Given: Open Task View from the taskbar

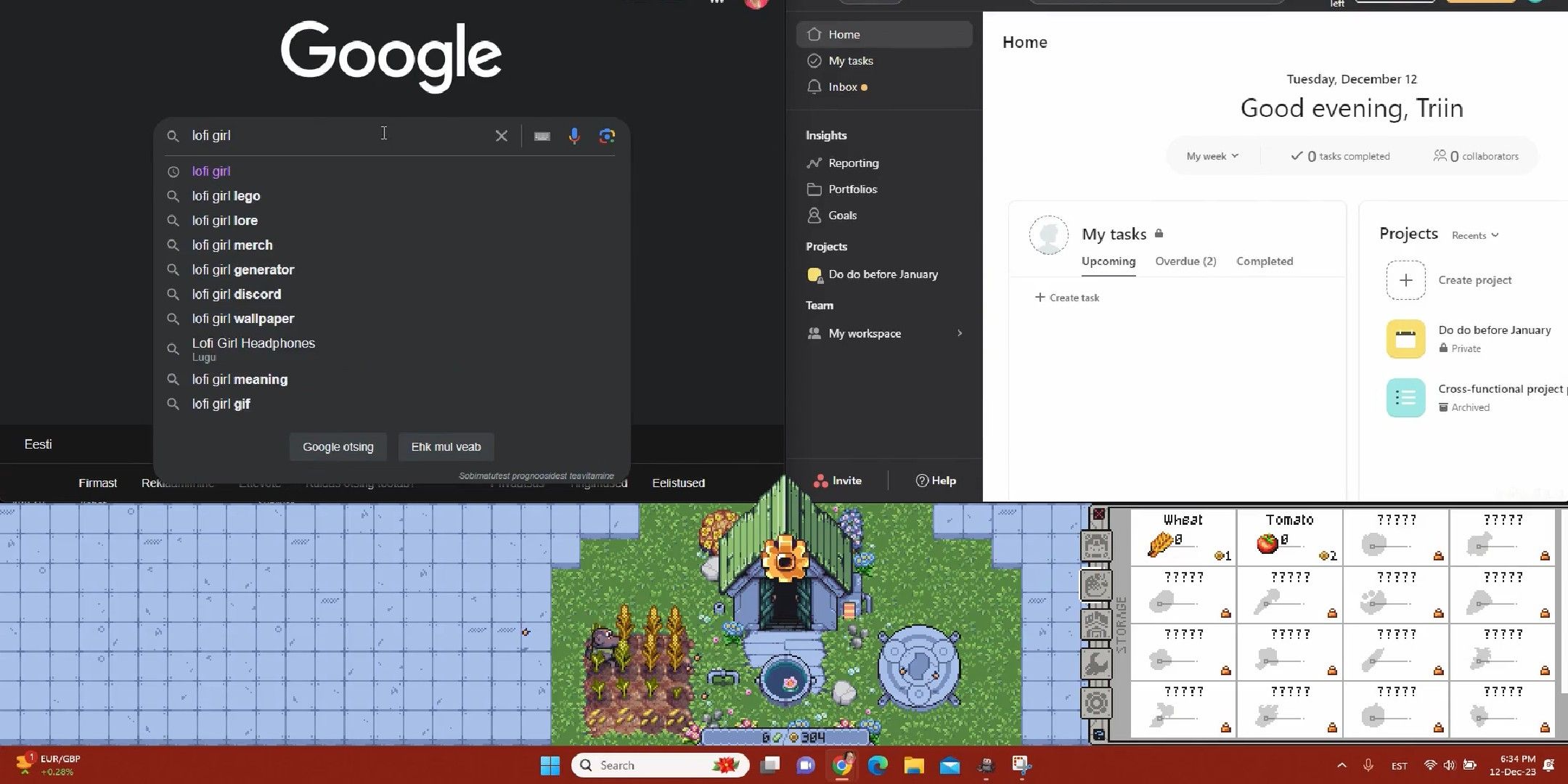Looking at the screenshot, I should [769, 765].
